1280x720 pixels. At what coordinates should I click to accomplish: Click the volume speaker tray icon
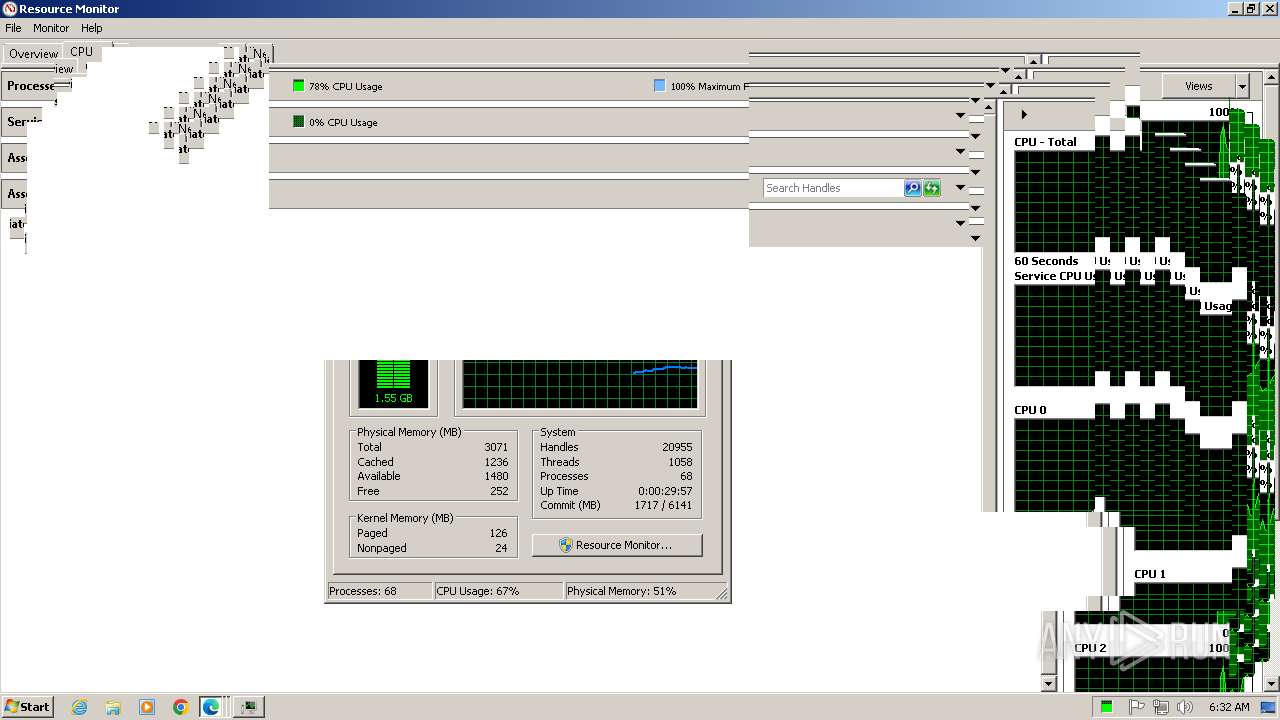click(1185, 707)
